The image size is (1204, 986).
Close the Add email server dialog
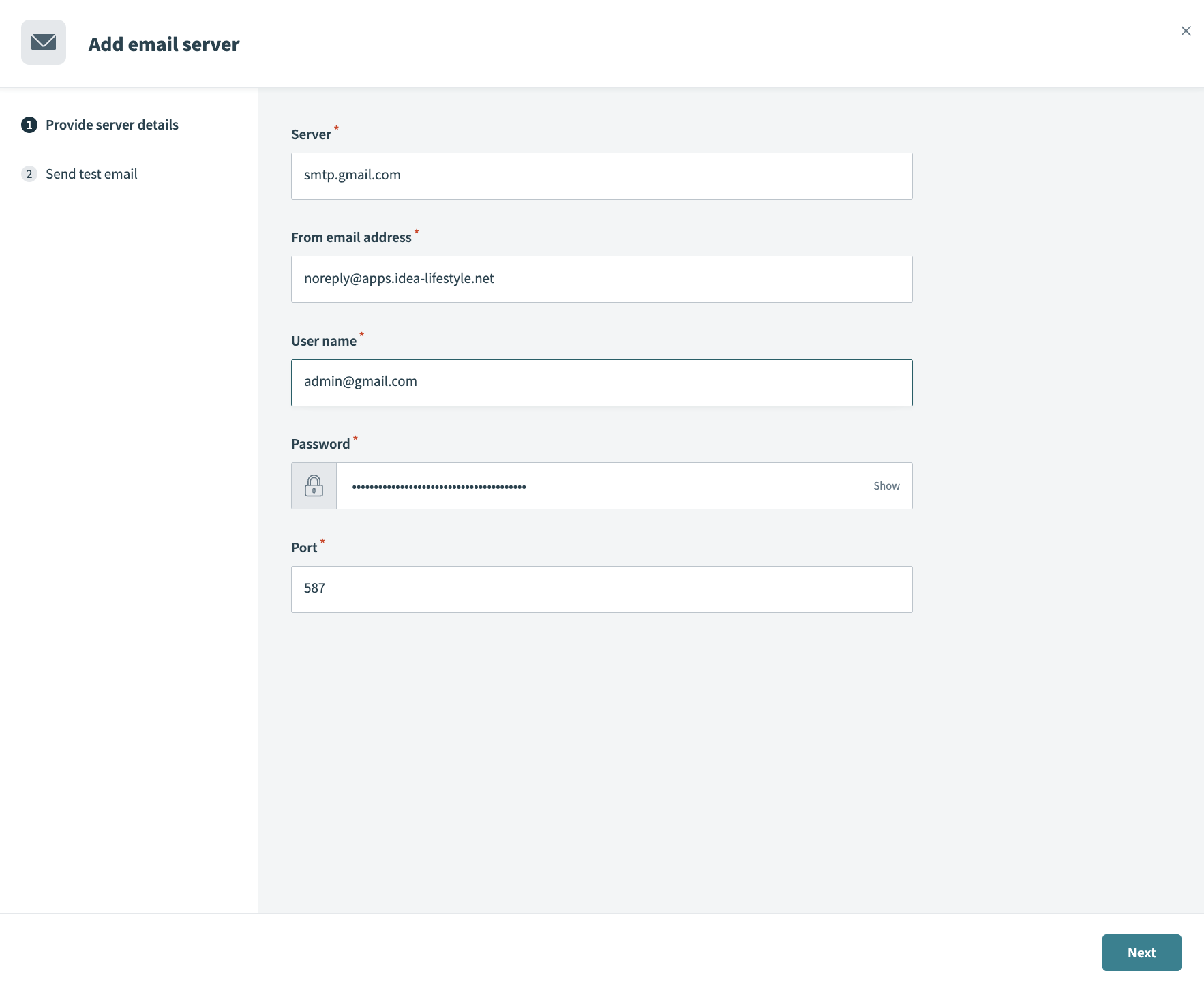[1185, 31]
